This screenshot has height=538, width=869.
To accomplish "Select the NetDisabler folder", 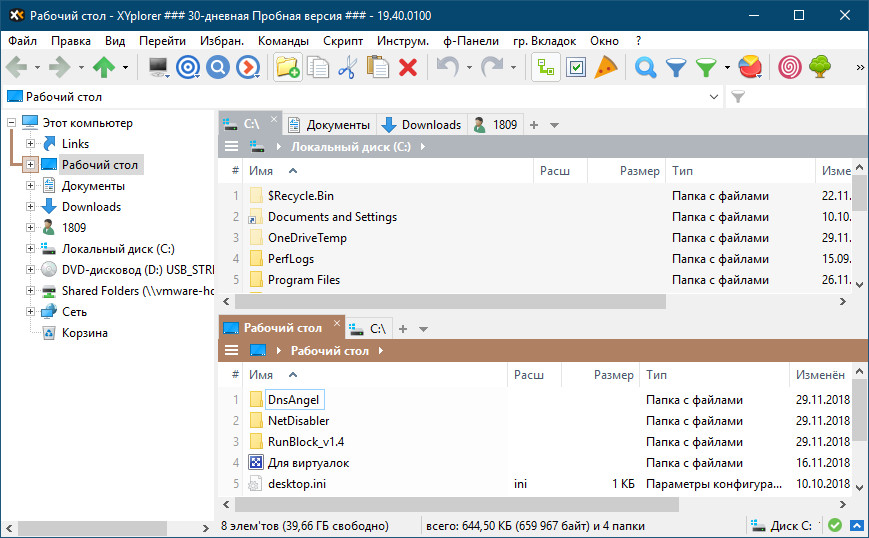I will [299, 421].
